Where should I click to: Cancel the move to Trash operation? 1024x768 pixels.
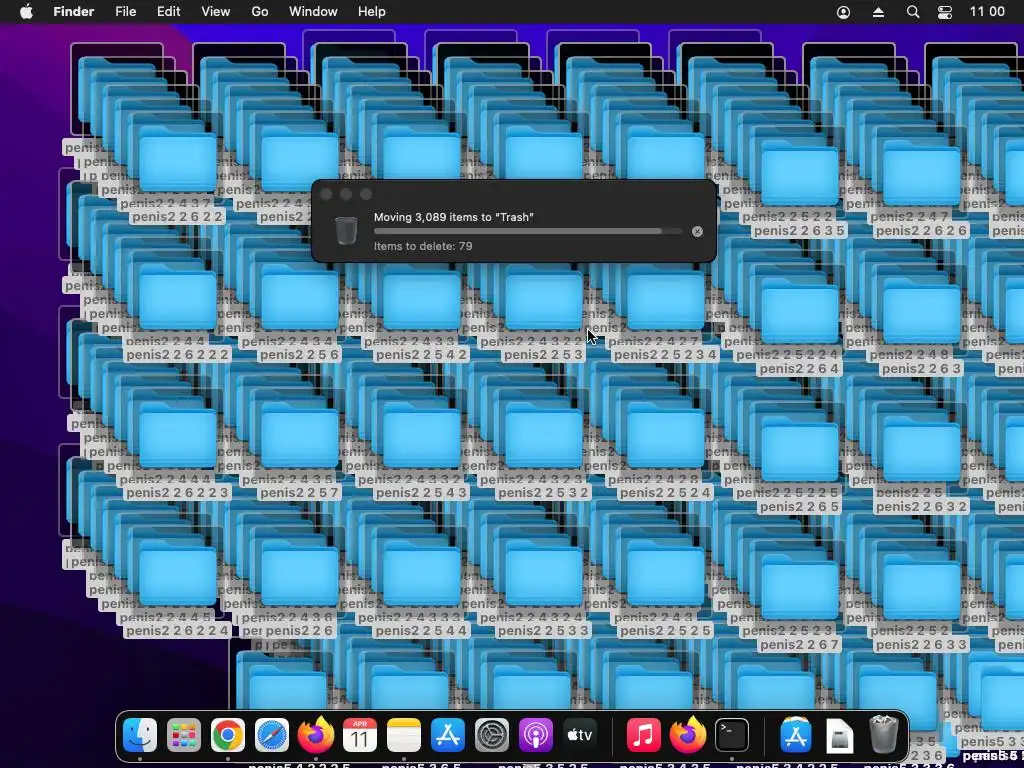click(697, 231)
